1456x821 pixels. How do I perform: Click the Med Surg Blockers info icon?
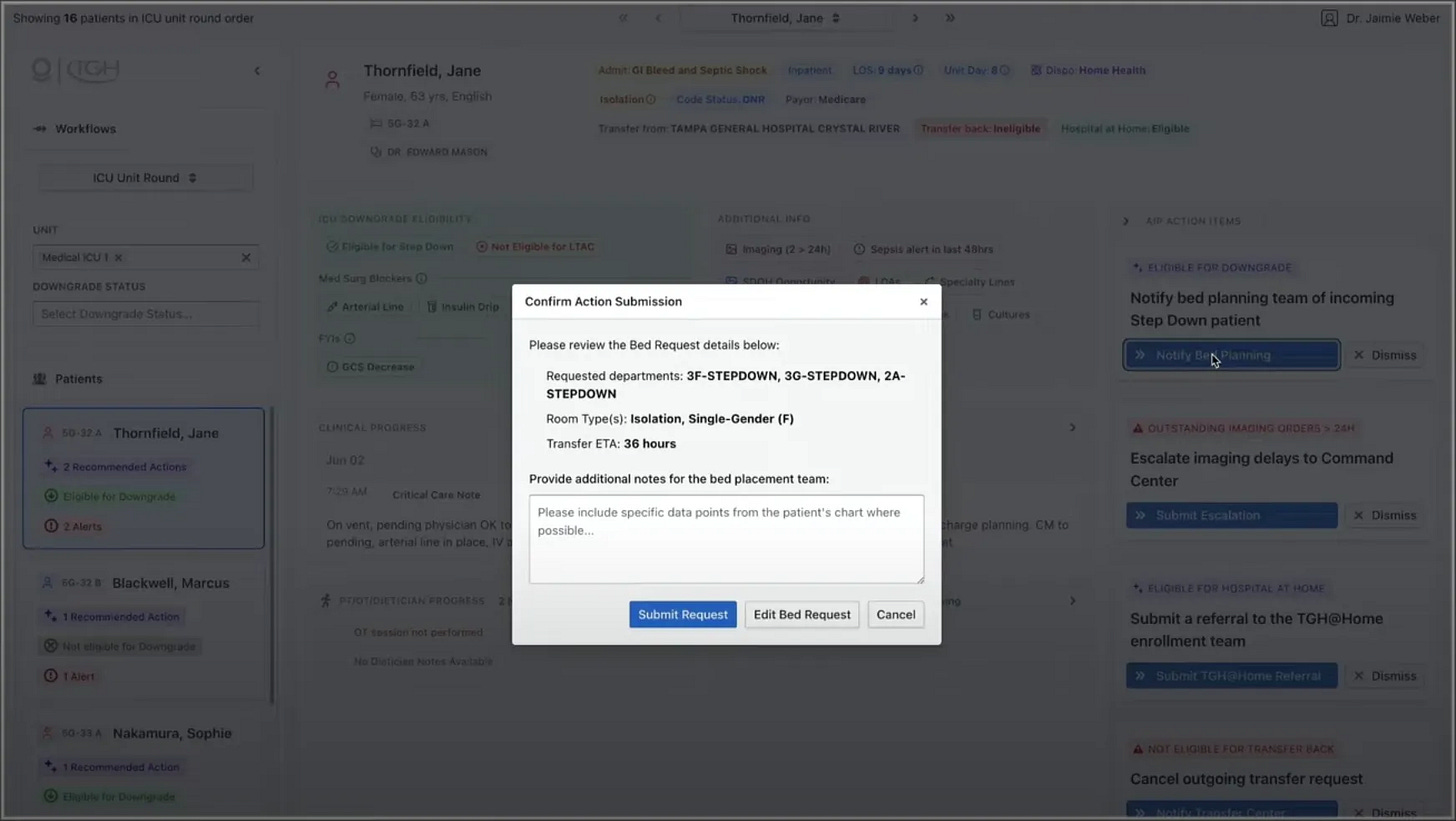click(x=421, y=279)
